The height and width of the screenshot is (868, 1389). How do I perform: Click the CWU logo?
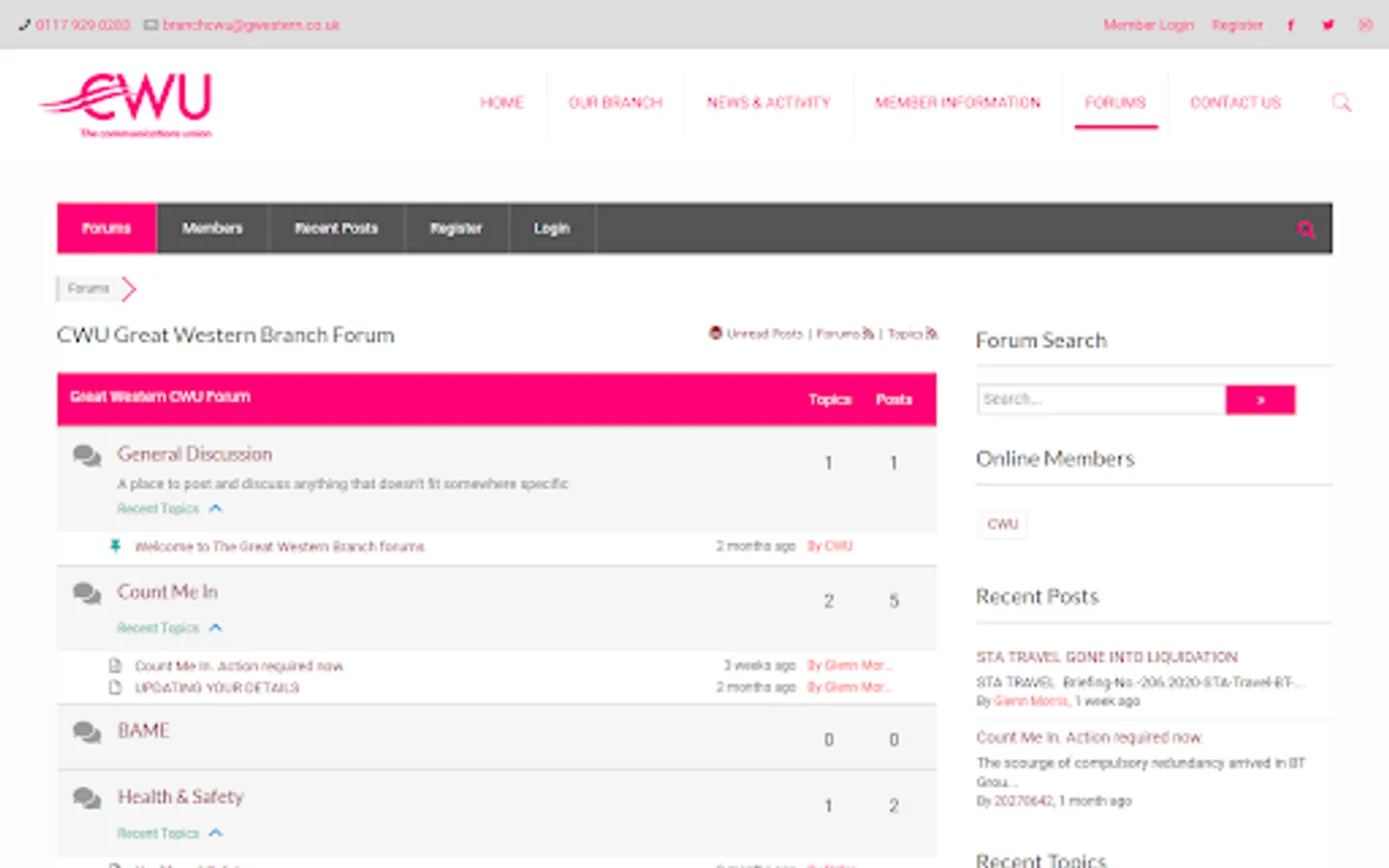(x=126, y=105)
